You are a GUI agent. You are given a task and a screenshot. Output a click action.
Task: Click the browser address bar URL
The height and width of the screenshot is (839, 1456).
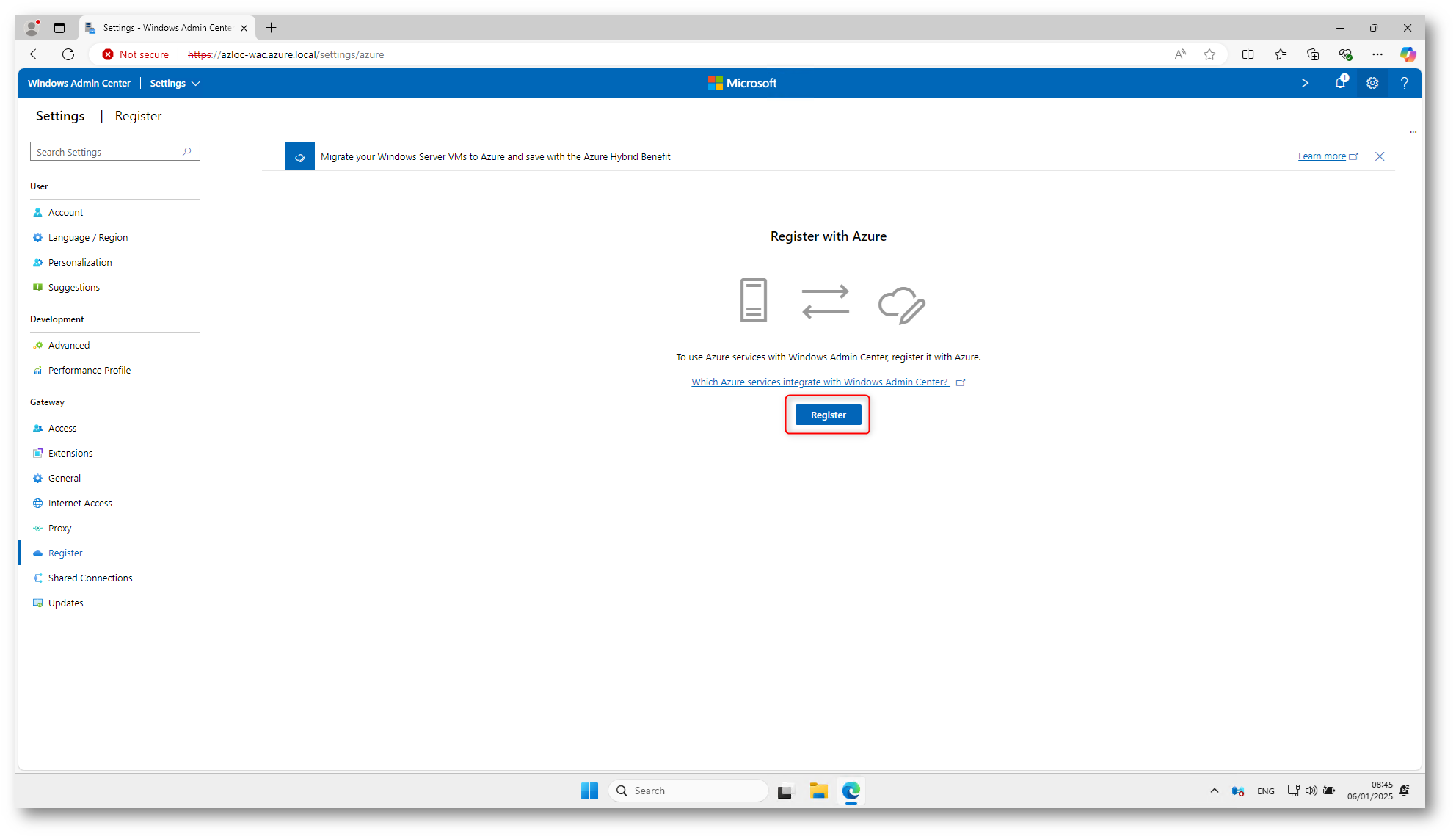pos(285,54)
